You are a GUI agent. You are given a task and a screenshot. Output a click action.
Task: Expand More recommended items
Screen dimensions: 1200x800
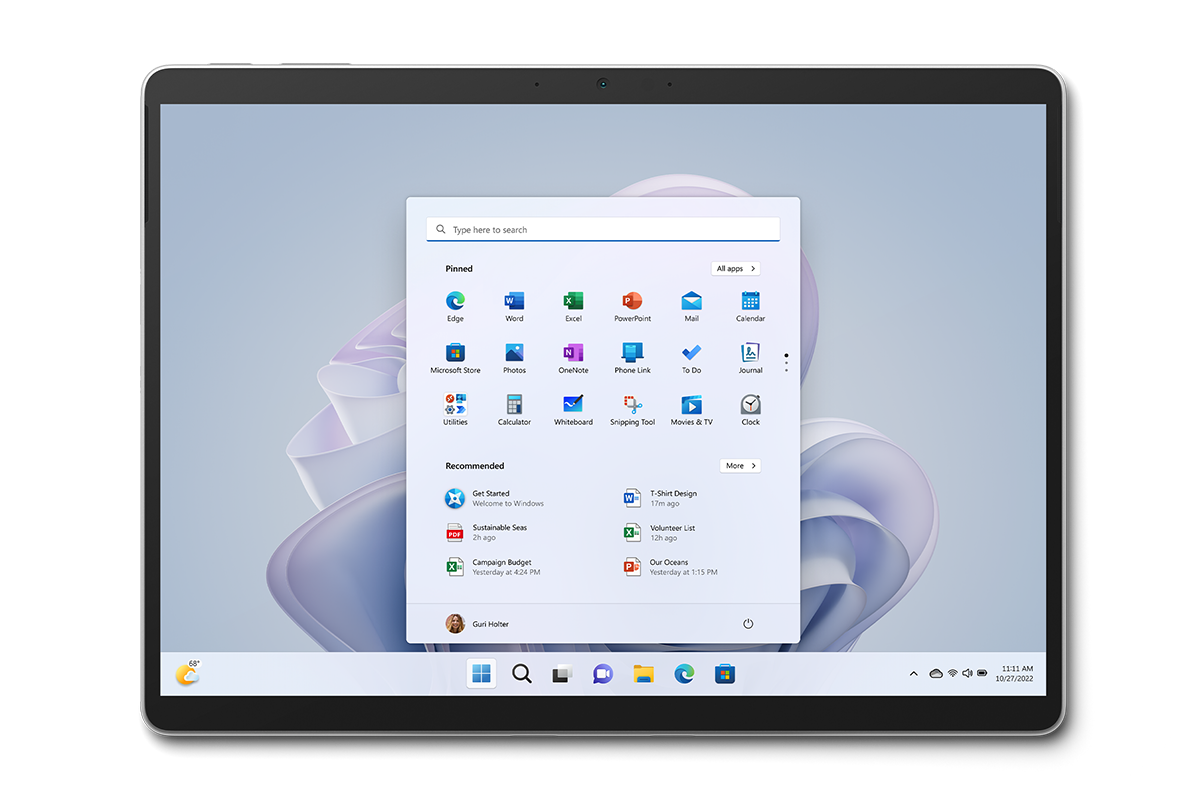point(740,466)
